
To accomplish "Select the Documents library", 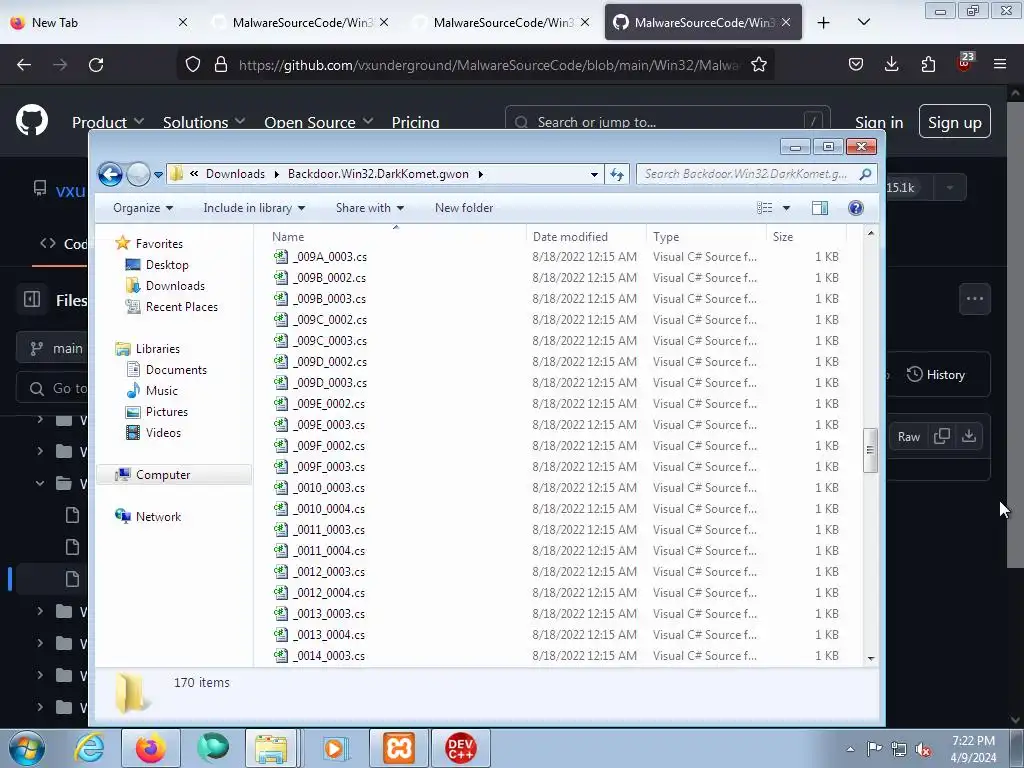I will click(x=176, y=370).
